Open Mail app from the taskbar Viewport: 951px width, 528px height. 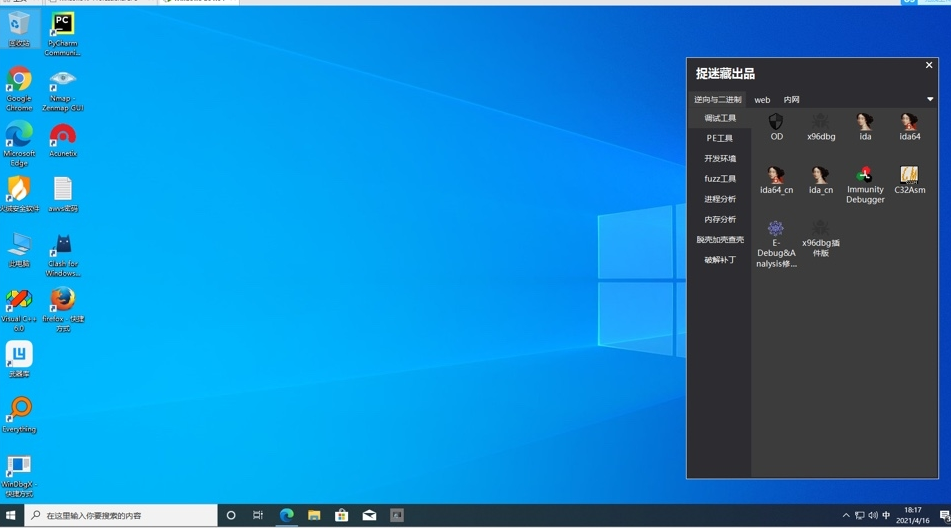point(369,515)
